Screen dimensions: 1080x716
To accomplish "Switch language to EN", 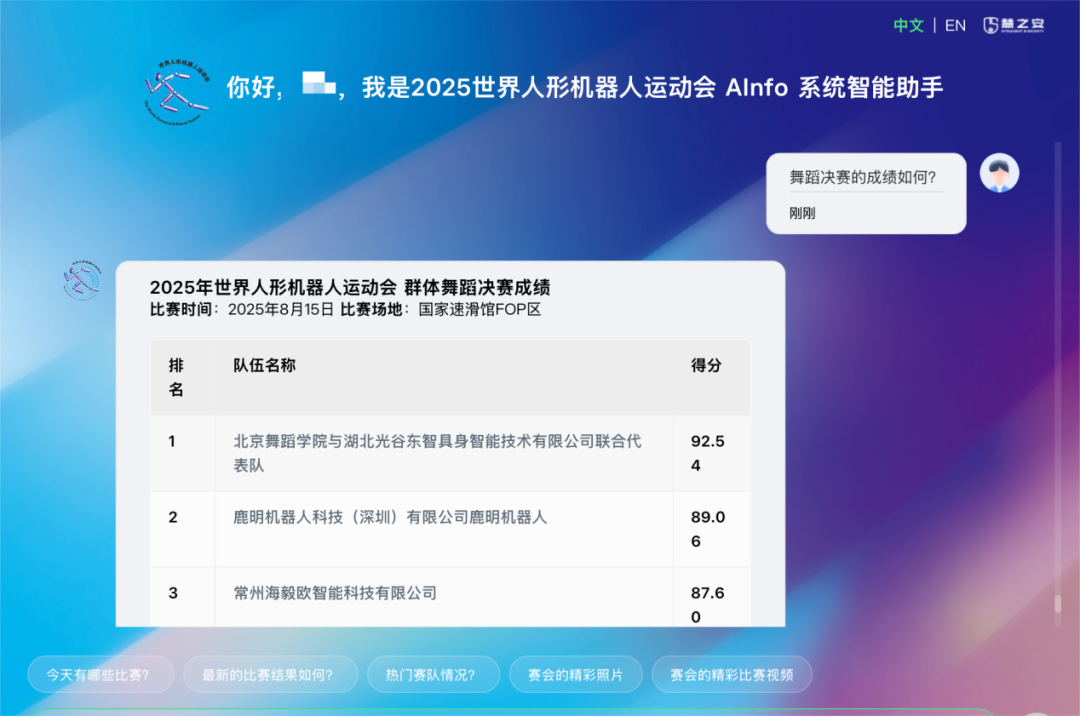I will [x=955, y=26].
